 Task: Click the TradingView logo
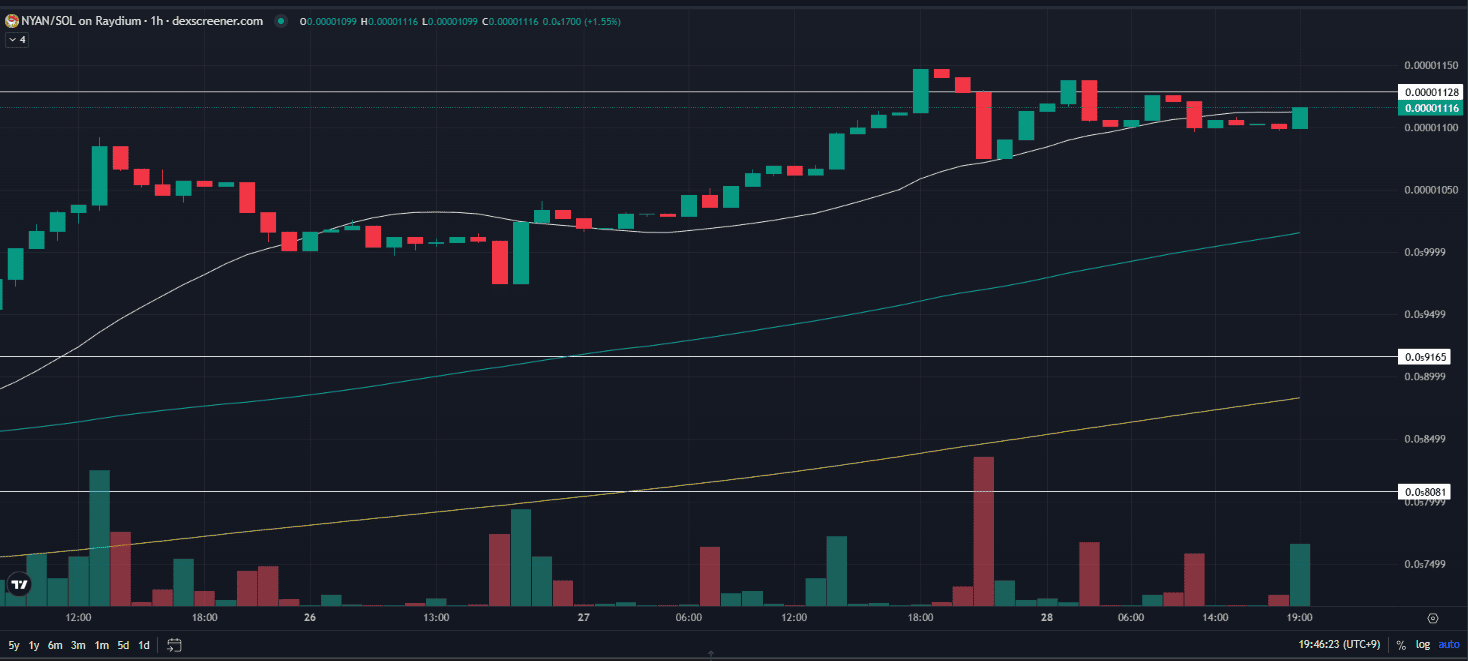click(x=18, y=583)
